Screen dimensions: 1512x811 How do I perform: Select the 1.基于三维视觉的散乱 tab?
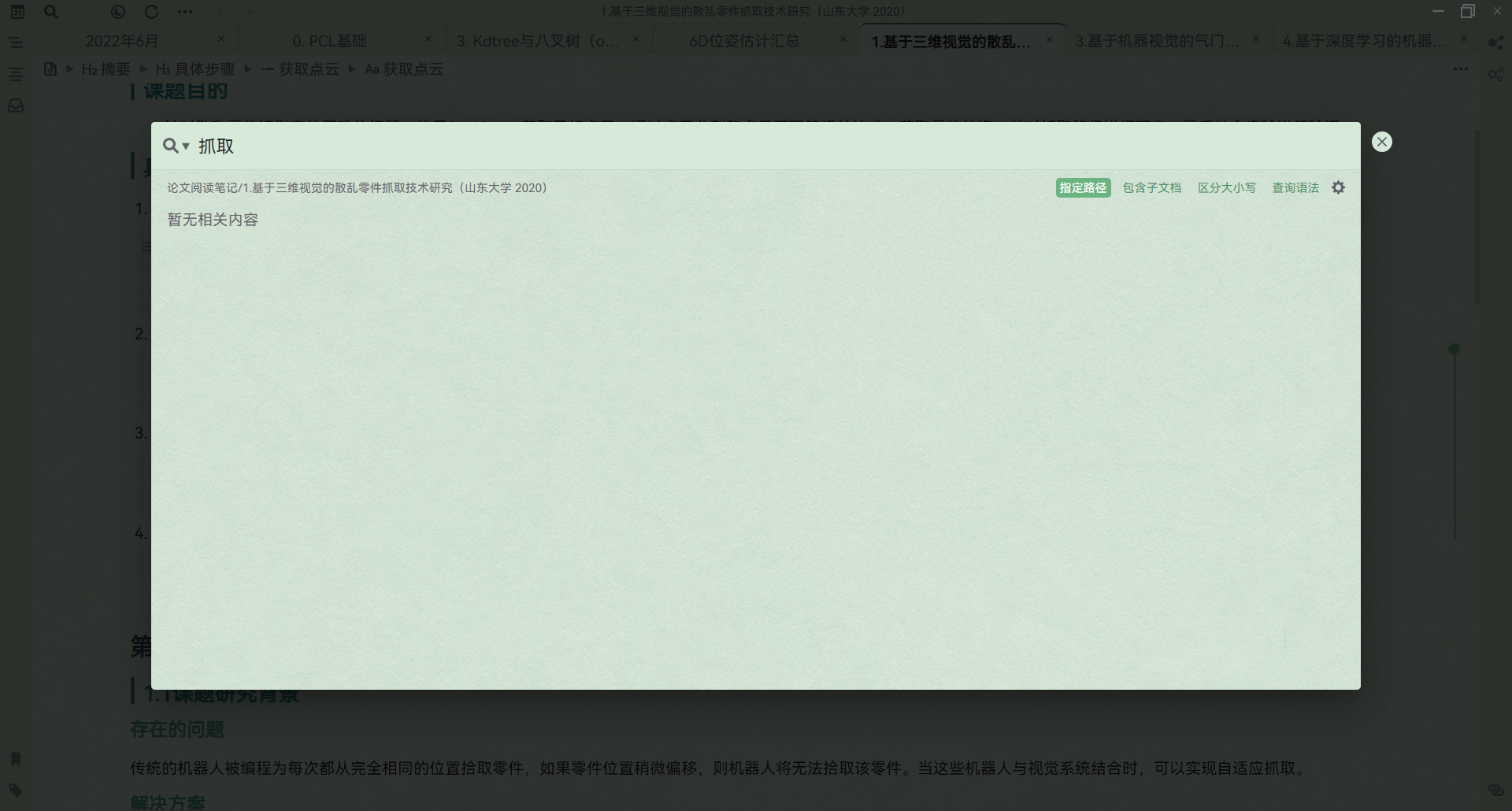click(951, 41)
